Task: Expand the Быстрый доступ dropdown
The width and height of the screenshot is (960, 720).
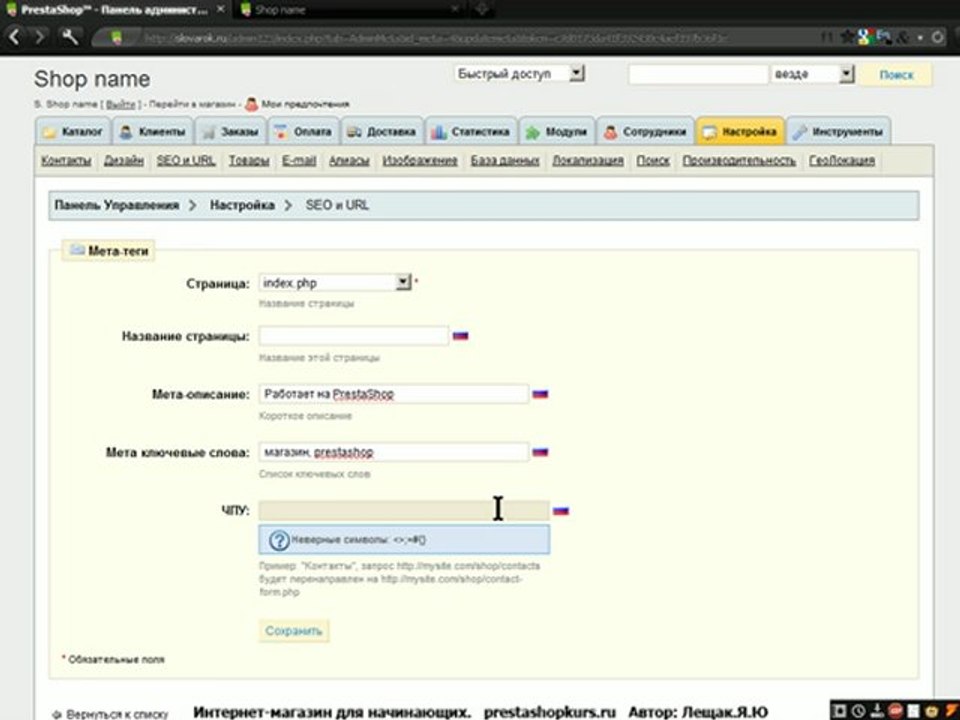Action: point(520,73)
